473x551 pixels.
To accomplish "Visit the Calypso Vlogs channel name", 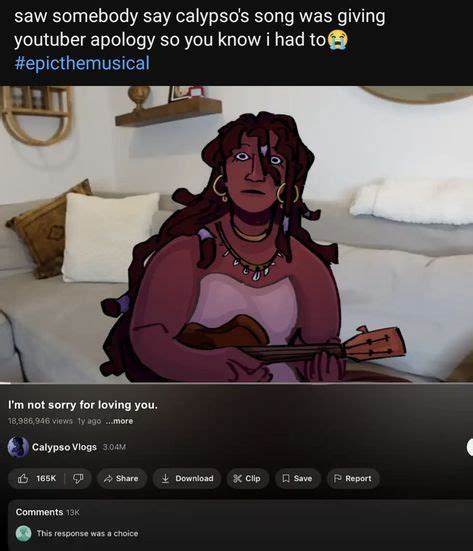I will [x=64, y=447].
